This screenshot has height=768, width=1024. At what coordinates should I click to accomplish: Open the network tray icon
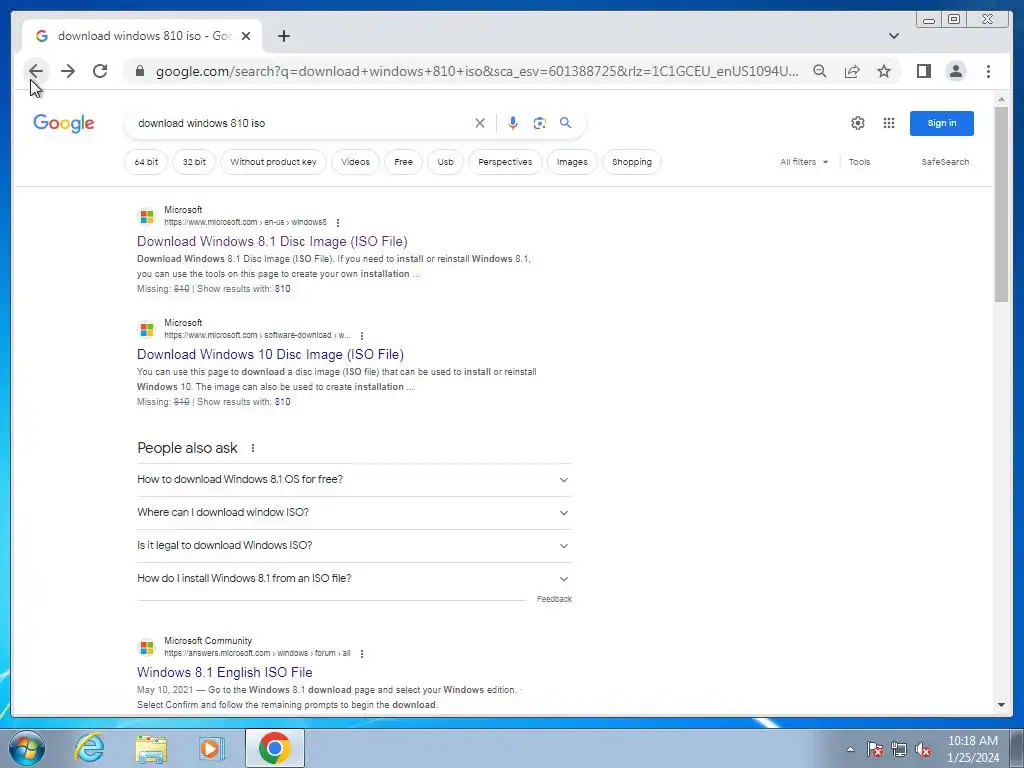[899, 749]
